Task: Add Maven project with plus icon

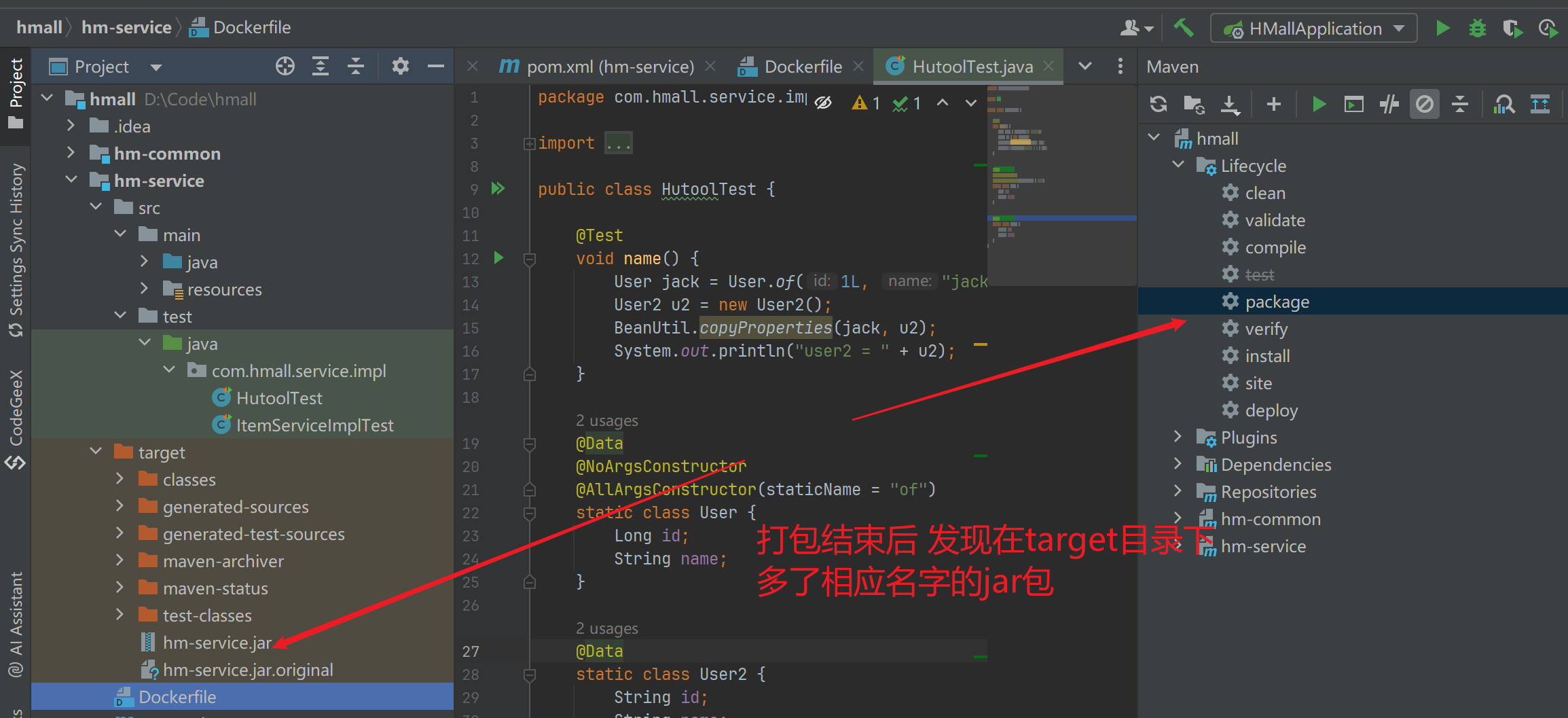Action: pos(1274,104)
